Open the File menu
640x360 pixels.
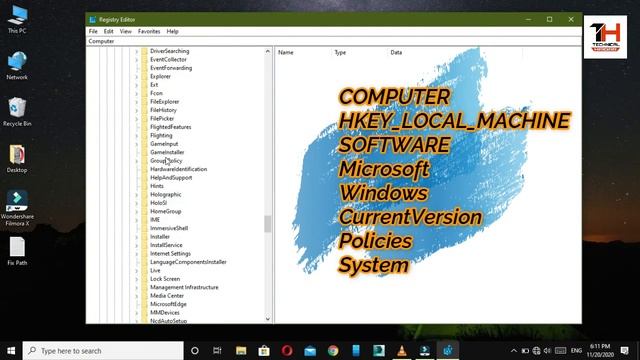pos(93,31)
